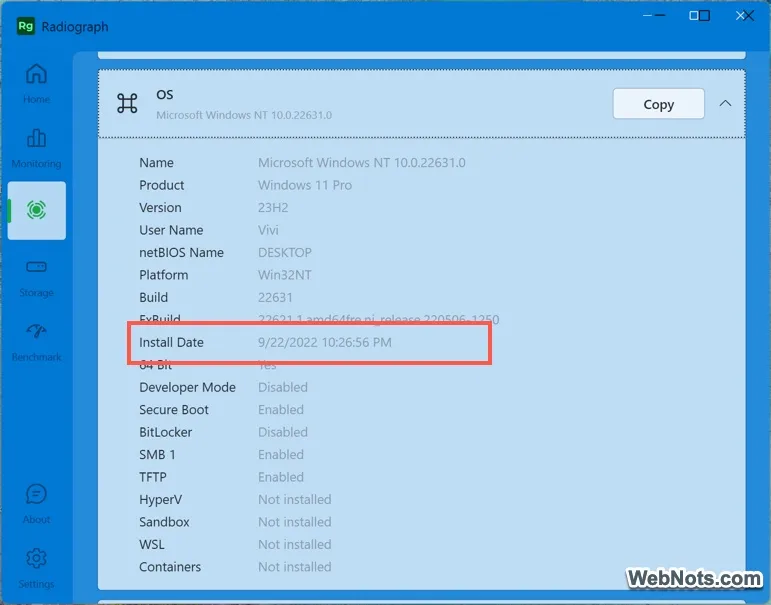The image size is (771, 605).
Task: Select the BitLocker label
Action: pos(166,432)
